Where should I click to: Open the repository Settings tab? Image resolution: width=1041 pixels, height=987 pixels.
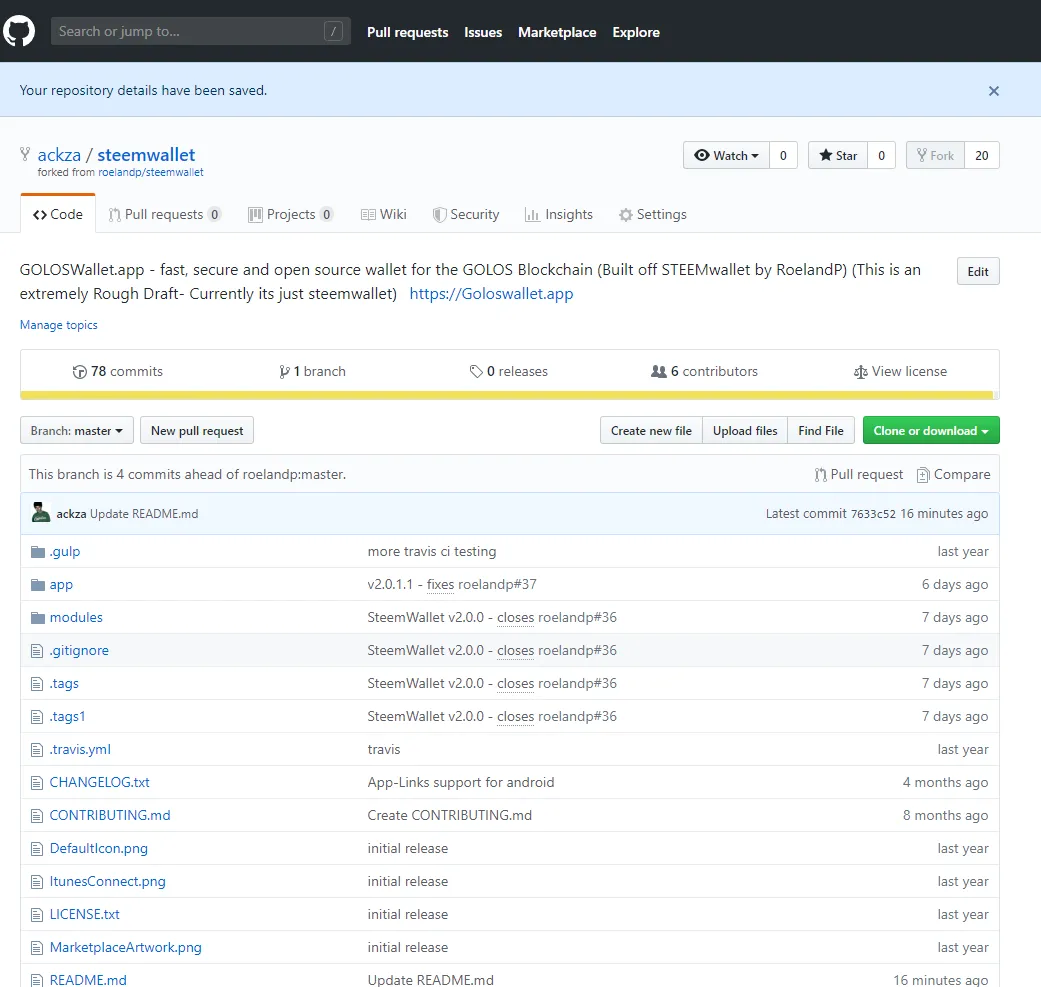pos(653,214)
